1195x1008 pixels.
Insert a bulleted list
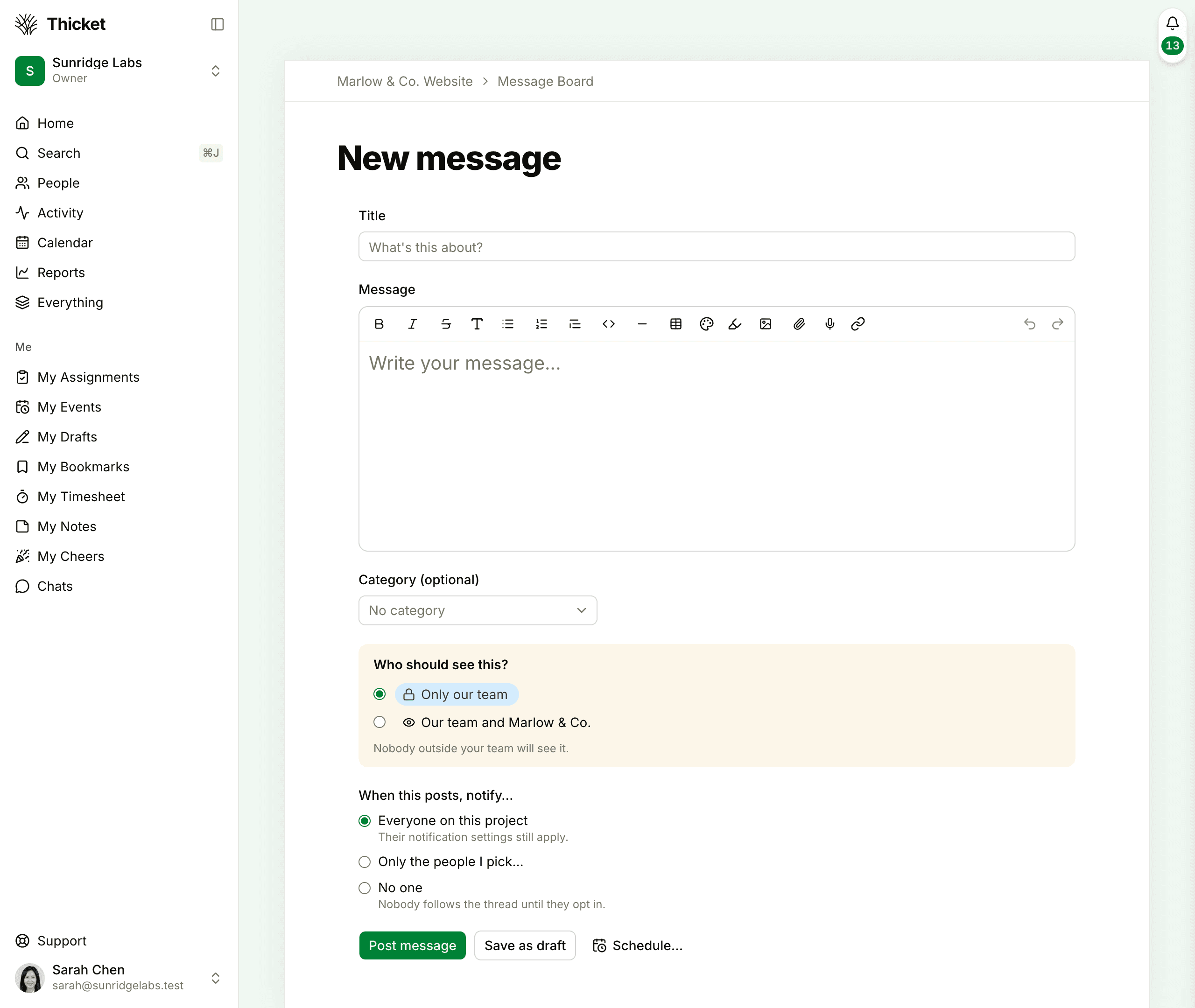click(507, 324)
